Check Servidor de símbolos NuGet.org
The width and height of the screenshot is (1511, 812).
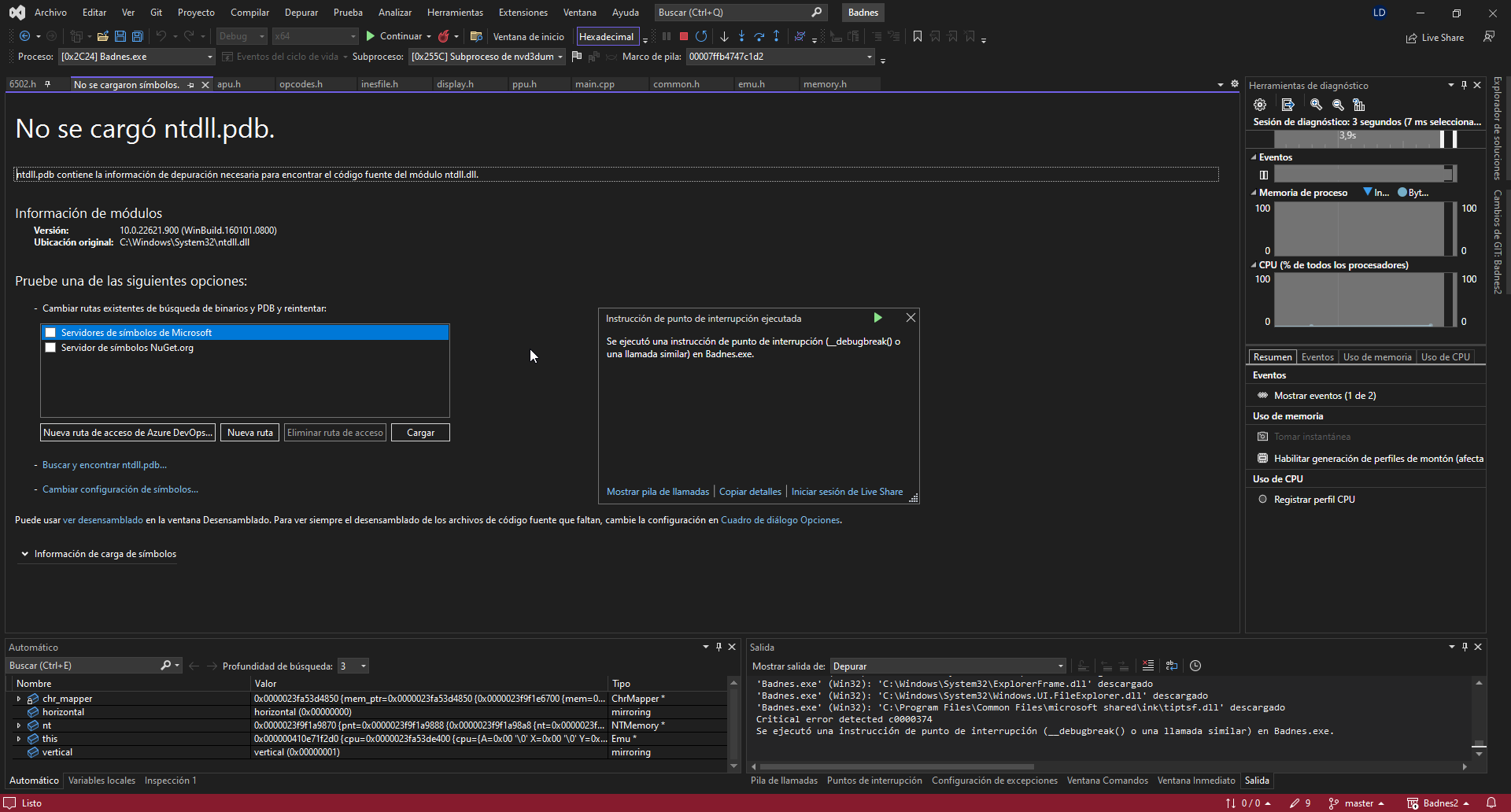50,348
